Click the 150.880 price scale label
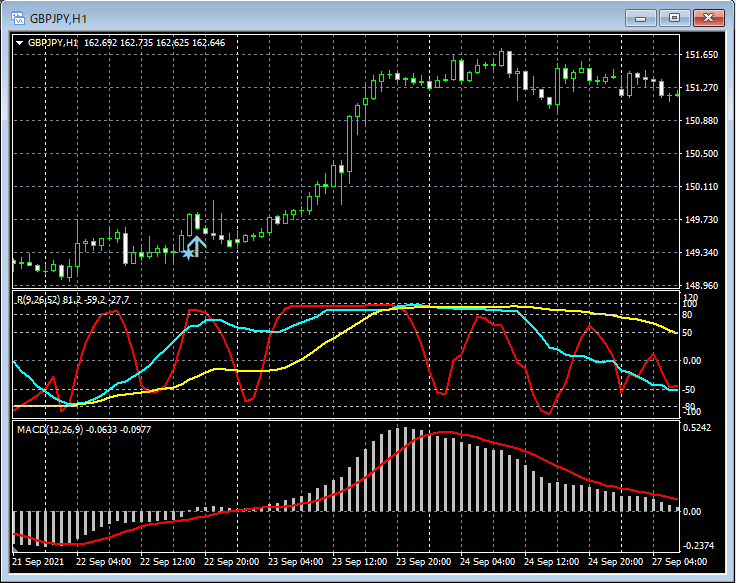This screenshot has width=737, height=583. tap(701, 121)
